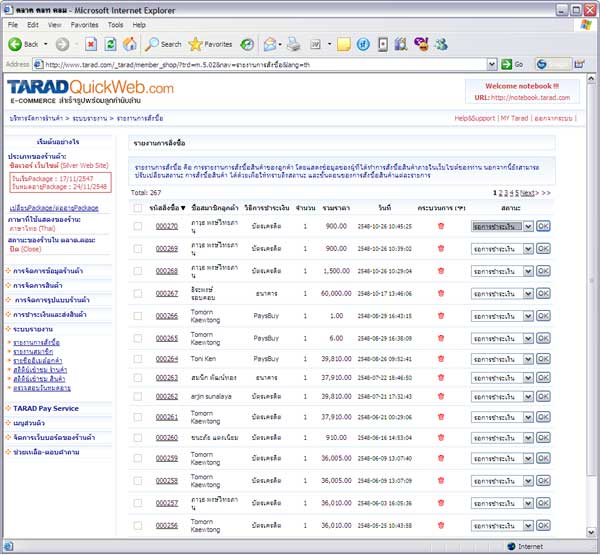Delete order 000258 using red trash icon
The height and width of the screenshot is (555, 600).
coord(441,480)
